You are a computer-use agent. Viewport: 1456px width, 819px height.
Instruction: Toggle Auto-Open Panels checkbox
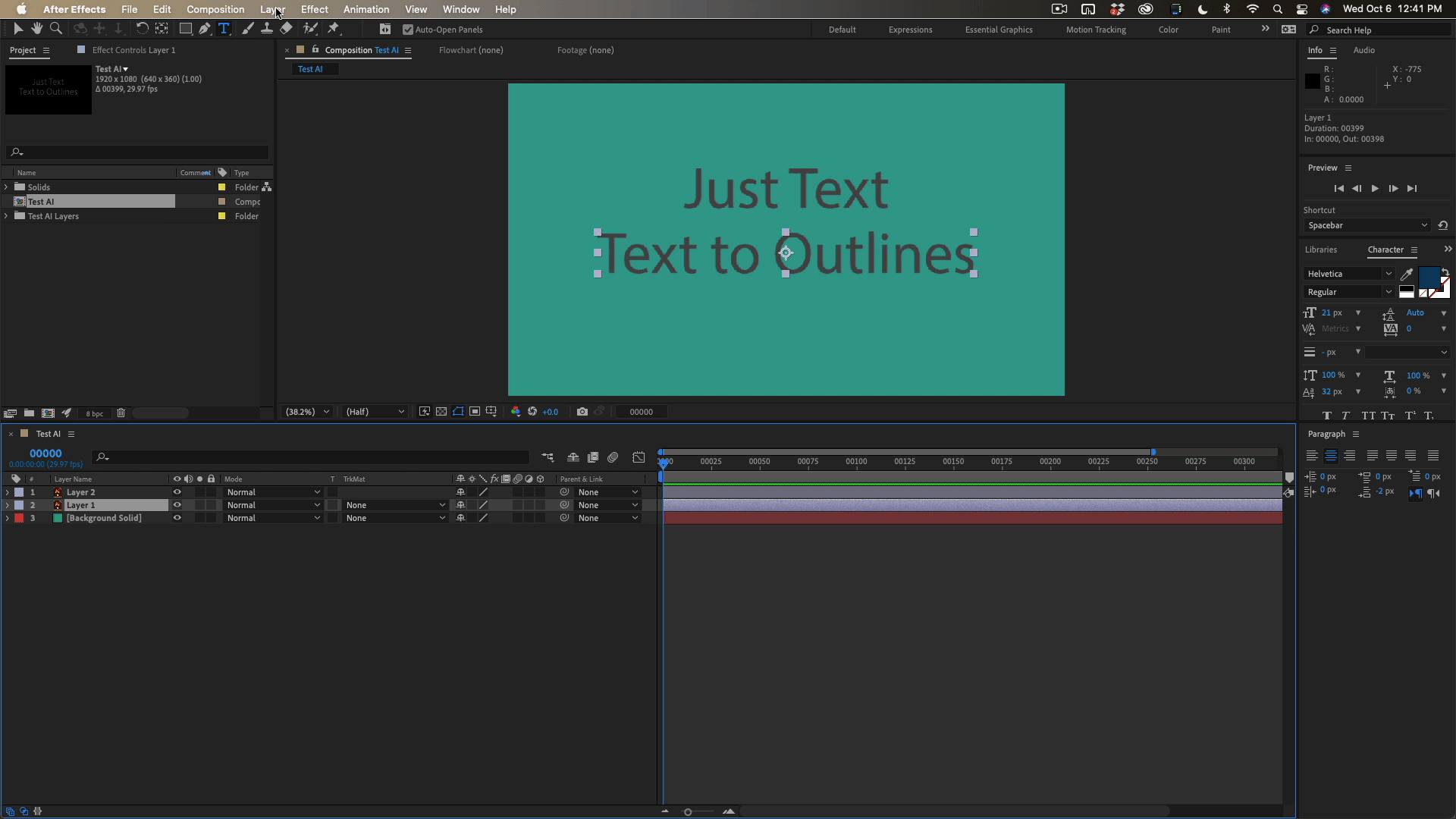[x=408, y=30]
